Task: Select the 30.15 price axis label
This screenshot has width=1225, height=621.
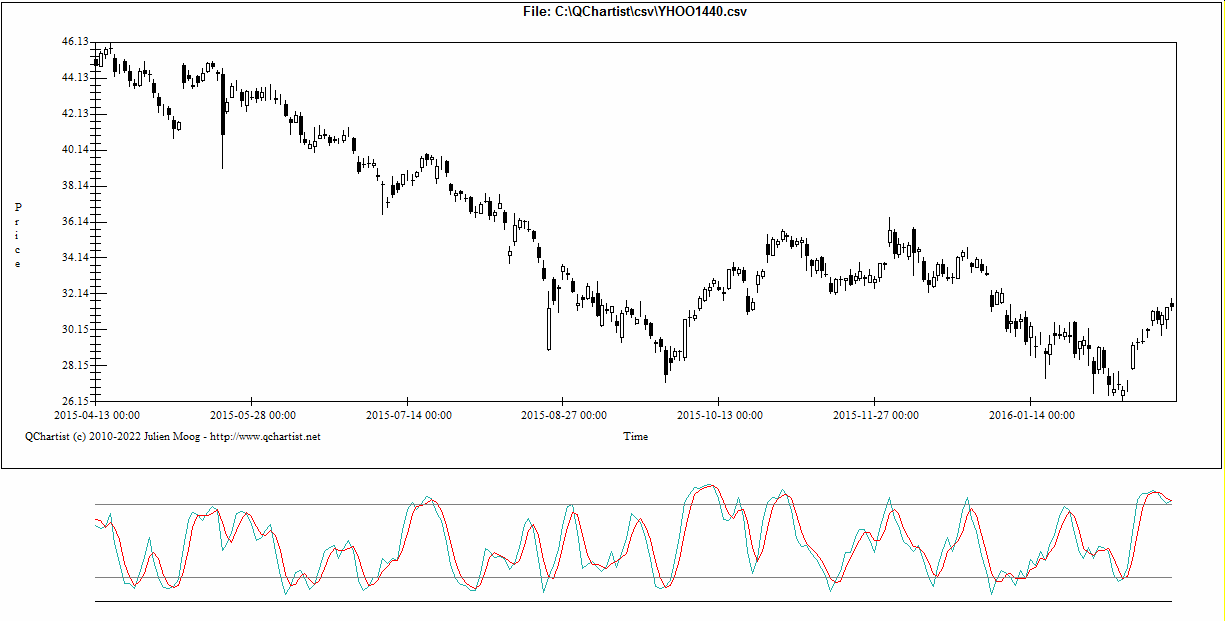Action: point(75,330)
